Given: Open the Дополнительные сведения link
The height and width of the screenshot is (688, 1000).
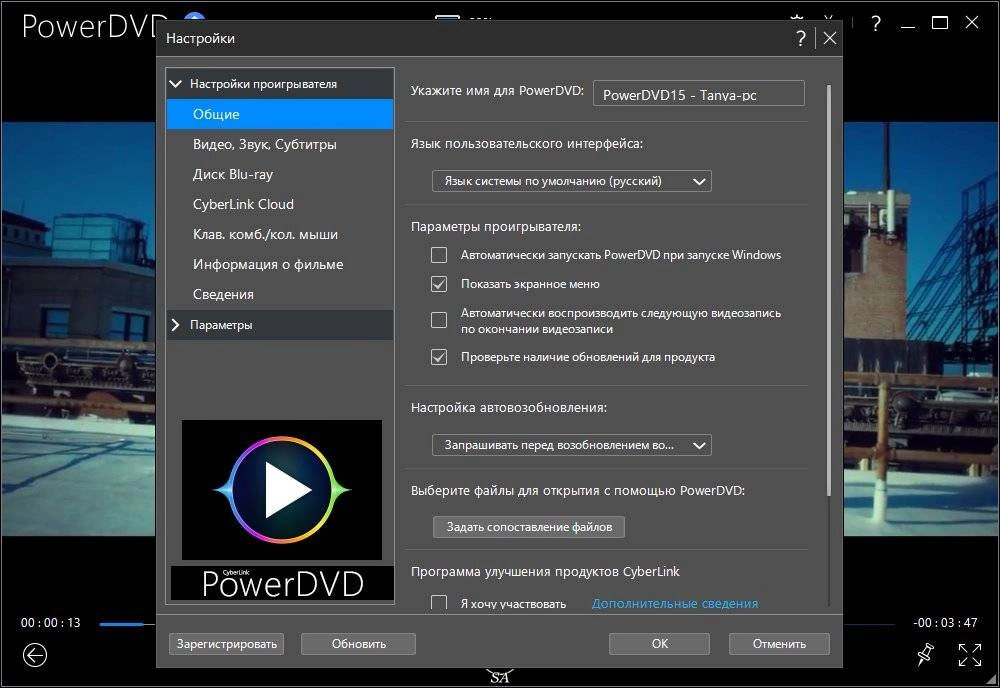Looking at the screenshot, I should click(x=675, y=603).
